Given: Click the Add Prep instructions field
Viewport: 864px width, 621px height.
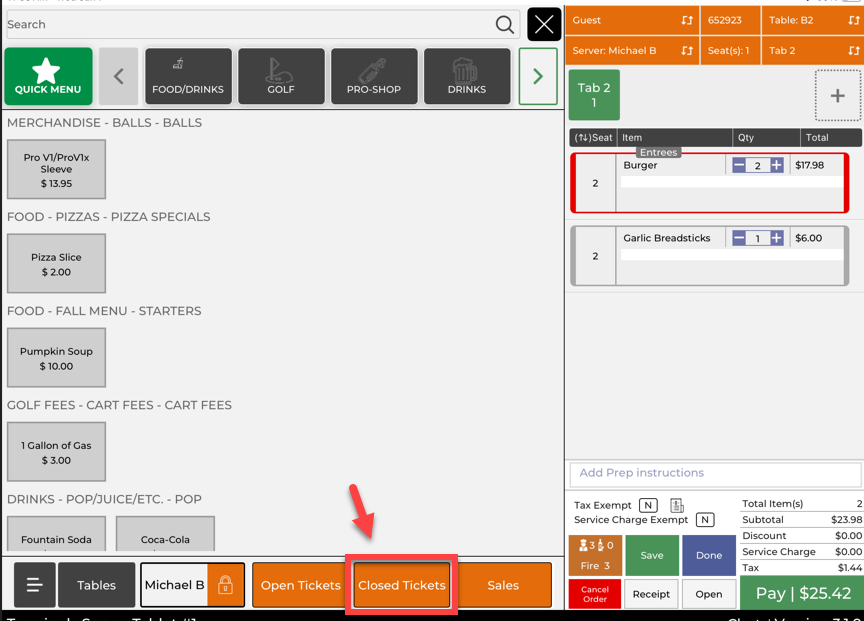Looking at the screenshot, I should point(714,473).
